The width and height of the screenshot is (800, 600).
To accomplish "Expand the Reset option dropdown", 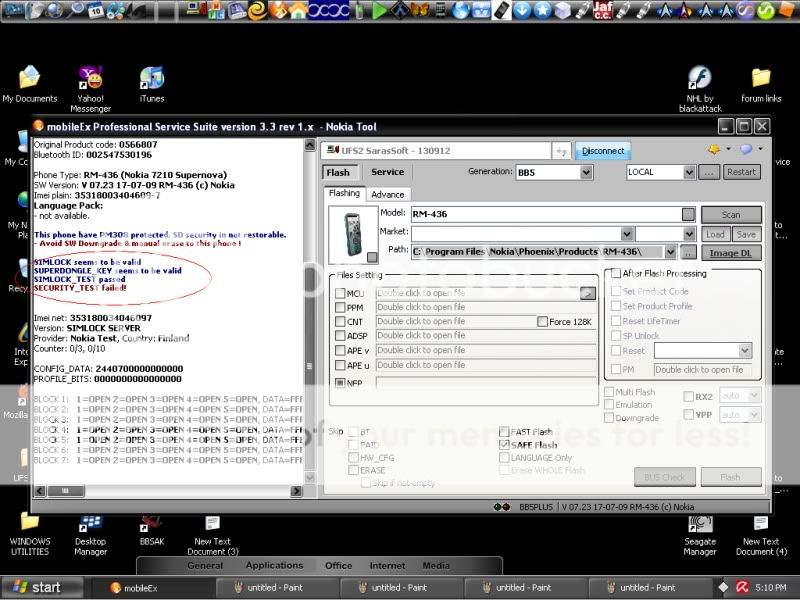I will (745, 351).
